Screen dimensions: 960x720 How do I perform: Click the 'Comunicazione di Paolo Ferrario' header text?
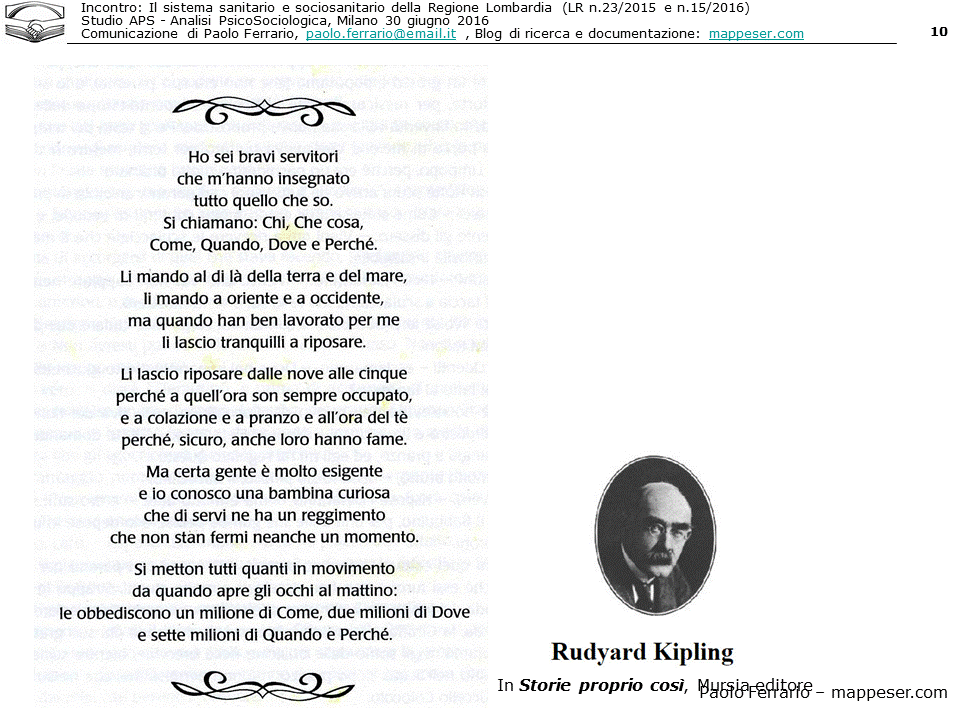(x=190, y=34)
